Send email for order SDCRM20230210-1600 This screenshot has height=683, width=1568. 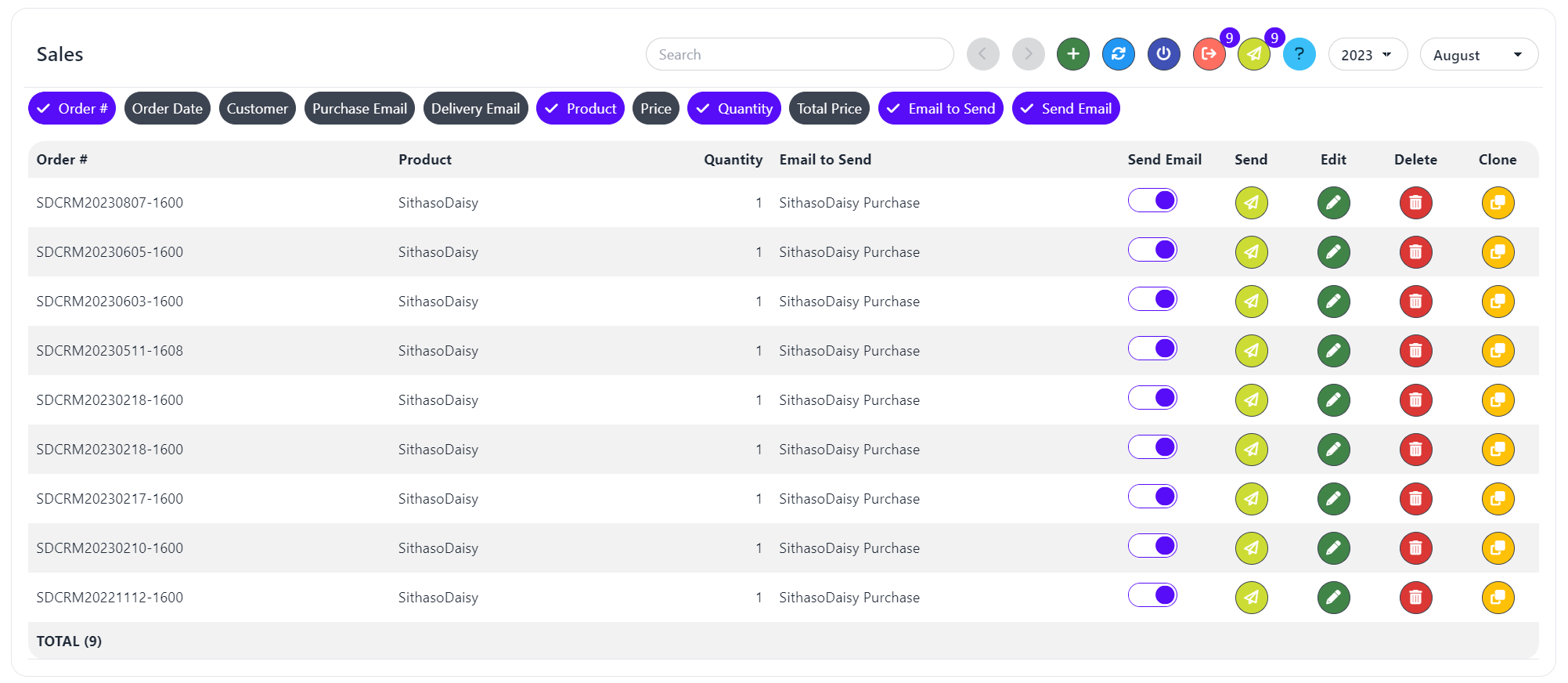click(1252, 548)
